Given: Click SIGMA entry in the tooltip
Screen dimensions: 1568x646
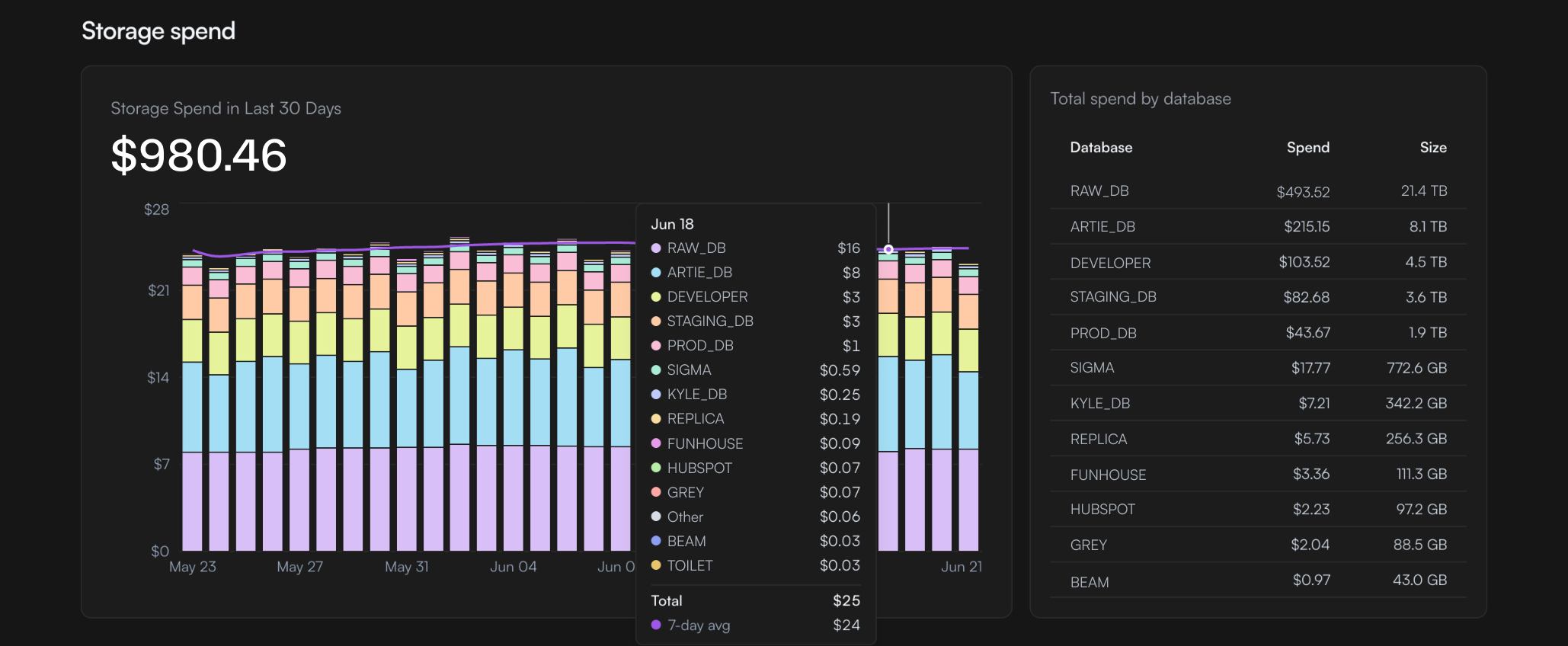Looking at the screenshot, I should click(755, 370).
